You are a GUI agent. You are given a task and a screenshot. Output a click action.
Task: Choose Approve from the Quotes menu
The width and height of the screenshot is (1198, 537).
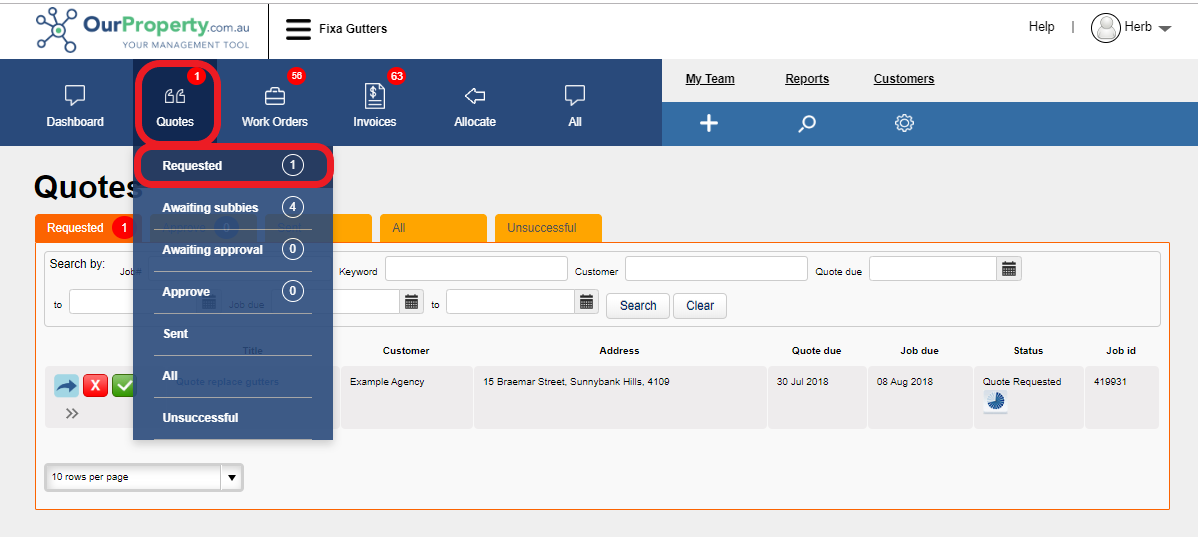coord(233,292)
